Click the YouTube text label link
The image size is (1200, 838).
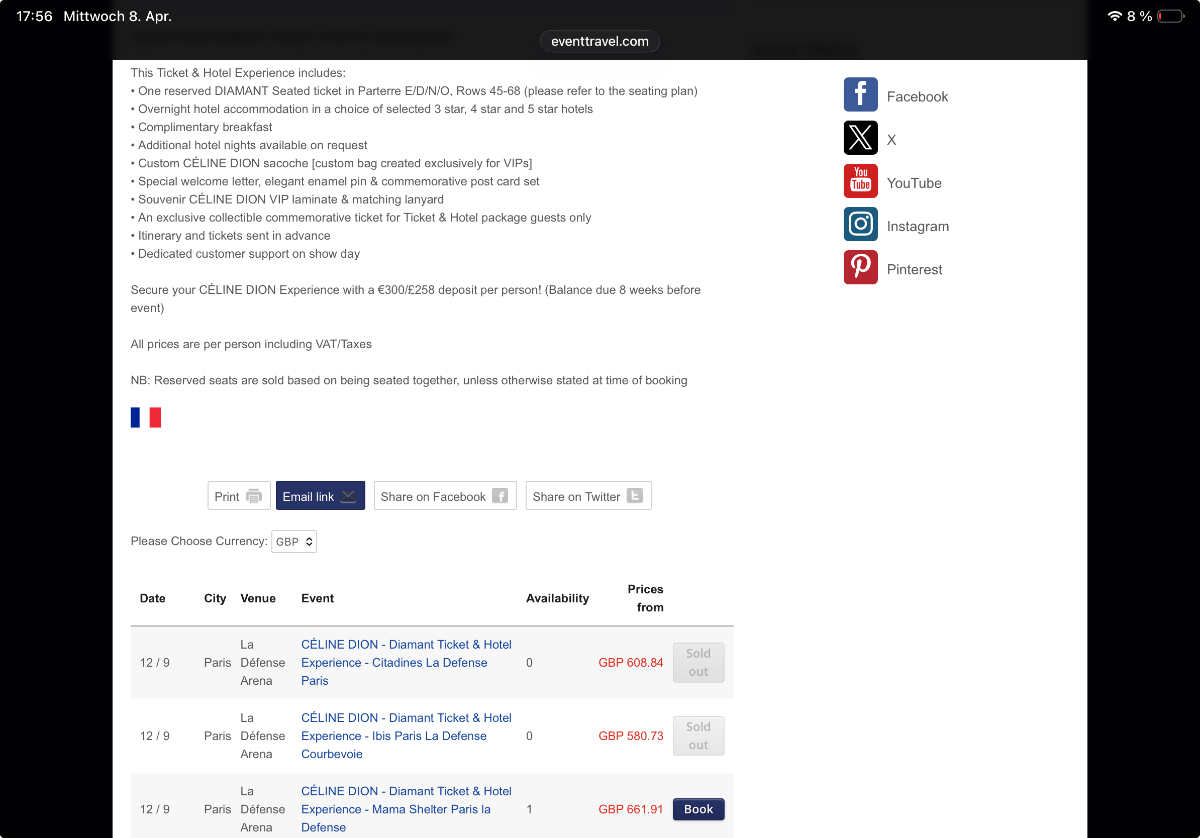[x=914, y=183]
